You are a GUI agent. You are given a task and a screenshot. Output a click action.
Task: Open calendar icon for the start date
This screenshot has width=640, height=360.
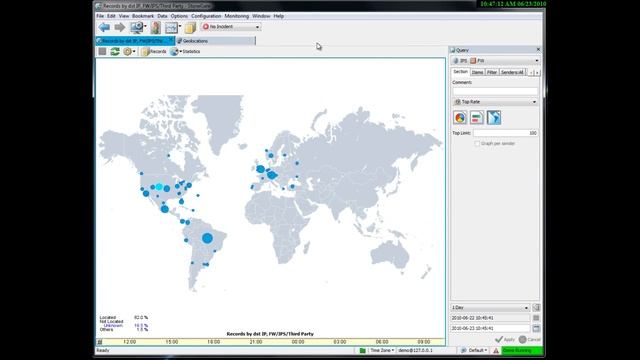point(536,318)
